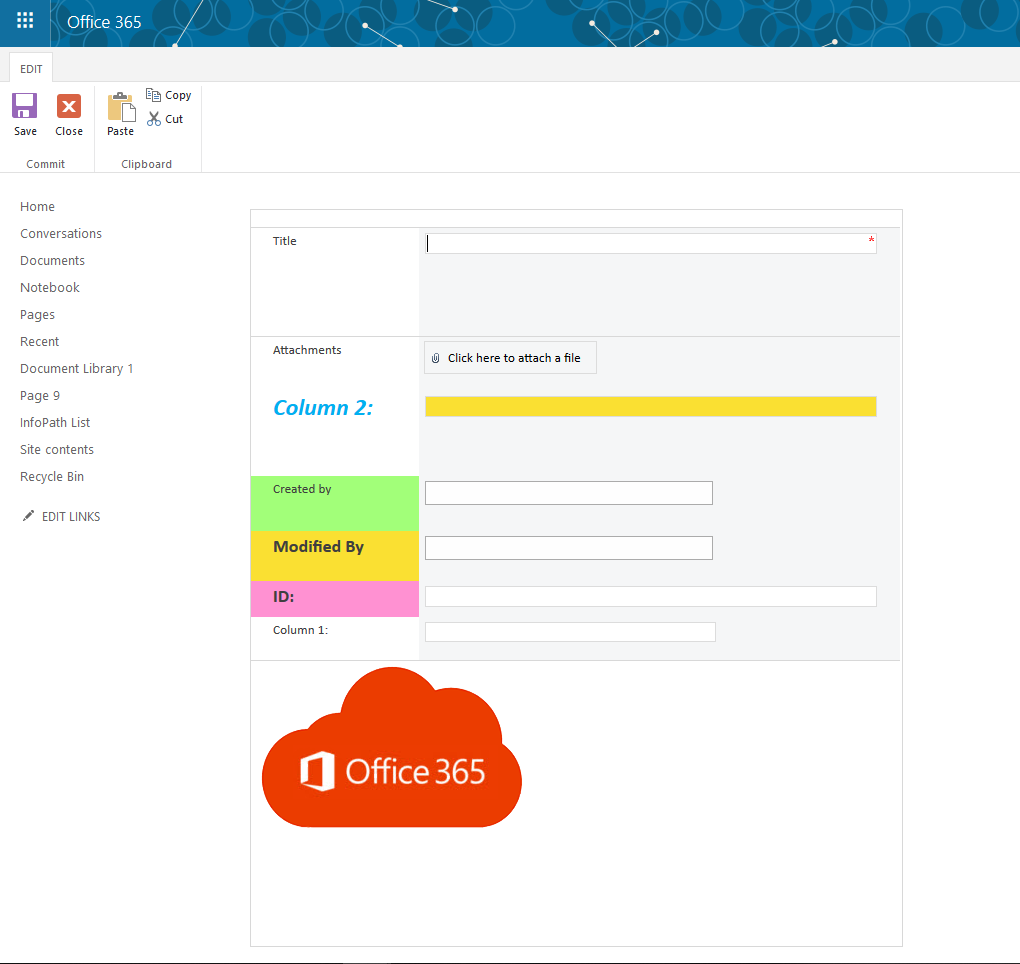Open the Home navigation link

[37, 206]
